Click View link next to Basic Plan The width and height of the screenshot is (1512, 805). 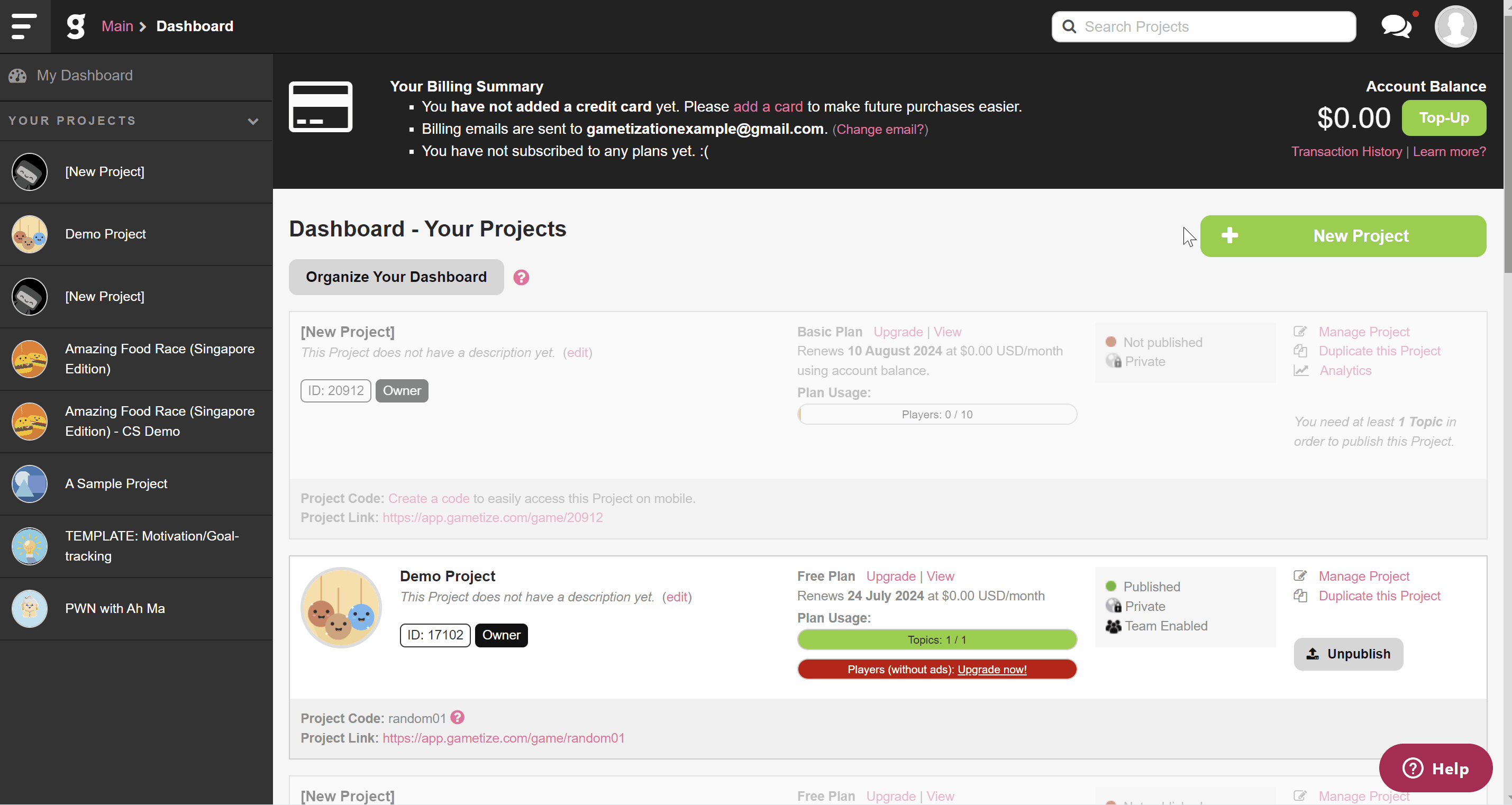pyautogui.click(x=947, y=332)
